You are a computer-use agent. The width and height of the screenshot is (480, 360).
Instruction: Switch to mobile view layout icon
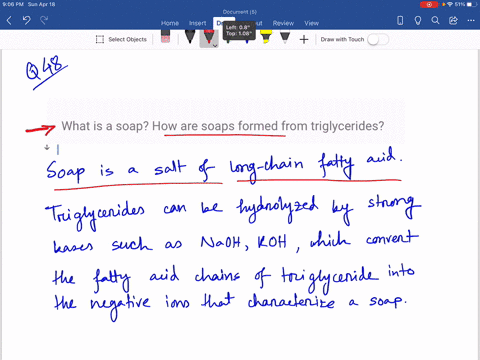click(x=400, y=21)
